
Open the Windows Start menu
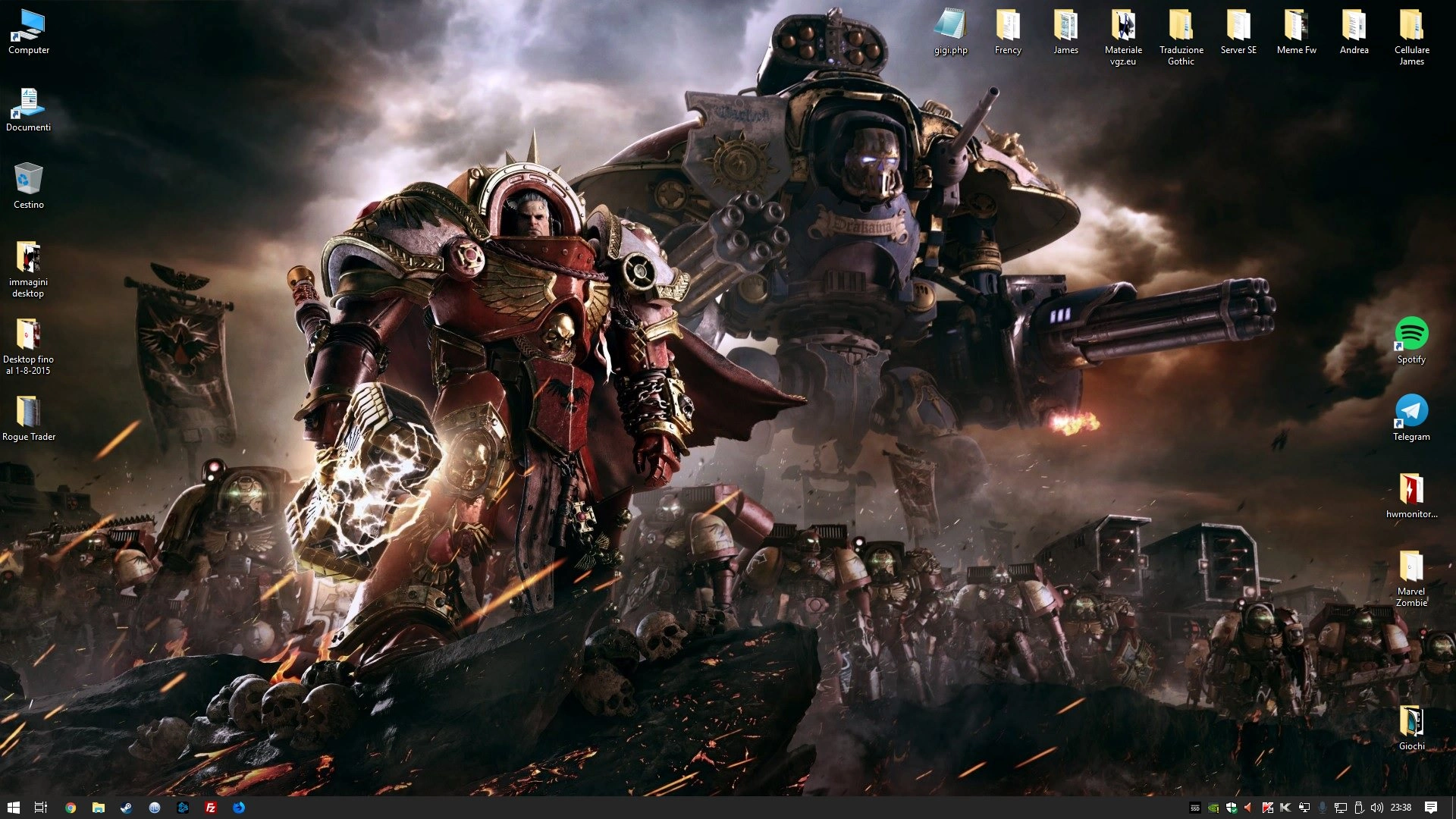point(13,808)
